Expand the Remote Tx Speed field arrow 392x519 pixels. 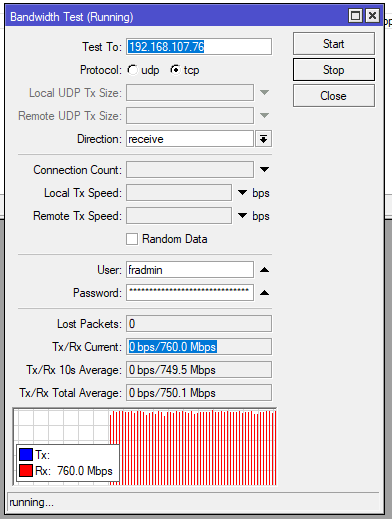[x=242, y=216]
